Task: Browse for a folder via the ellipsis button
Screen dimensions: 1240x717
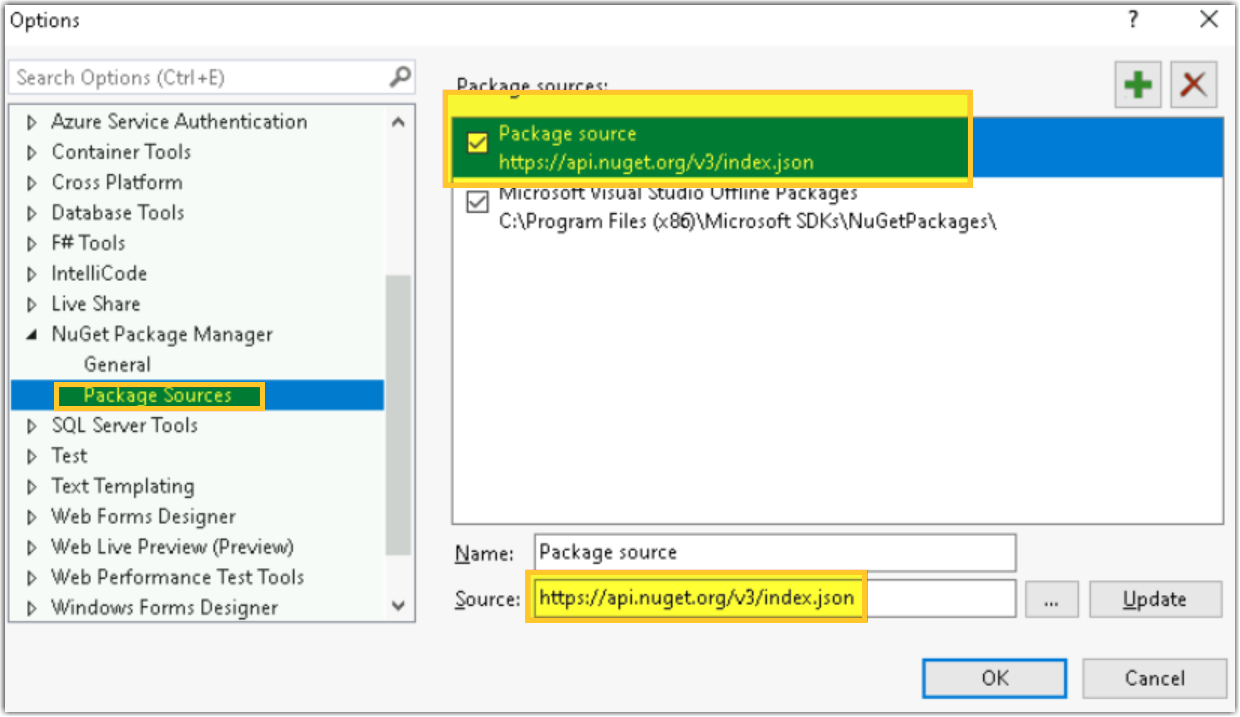Action: point(1051,598)
